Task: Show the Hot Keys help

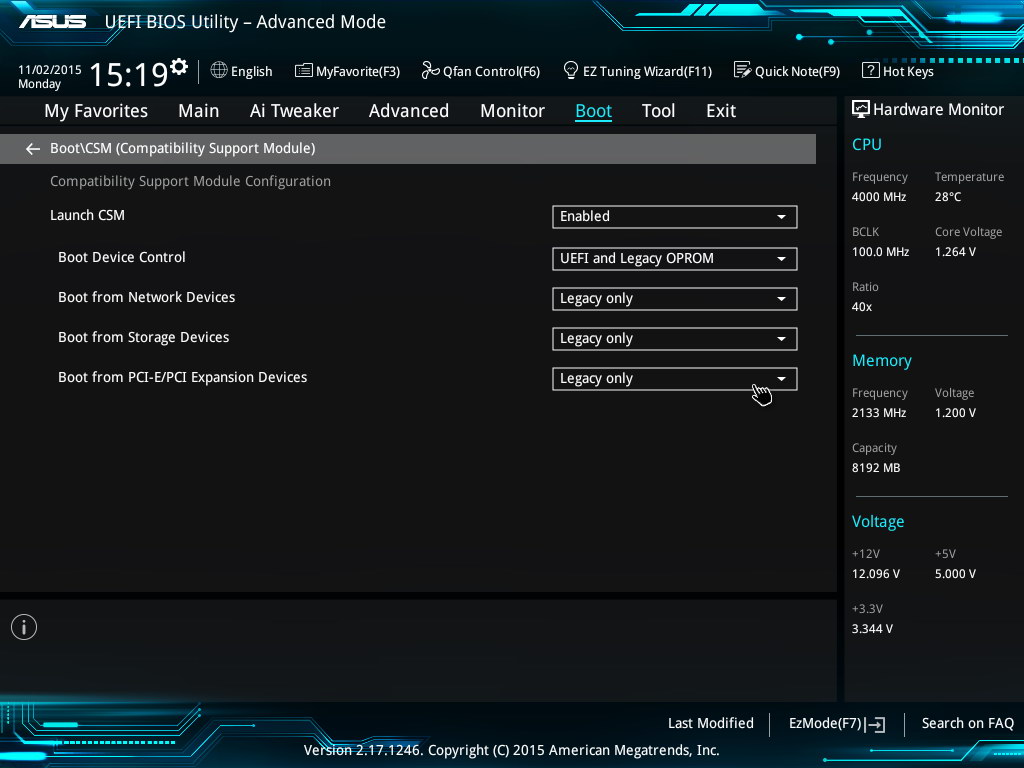Action: coord(898,71)
